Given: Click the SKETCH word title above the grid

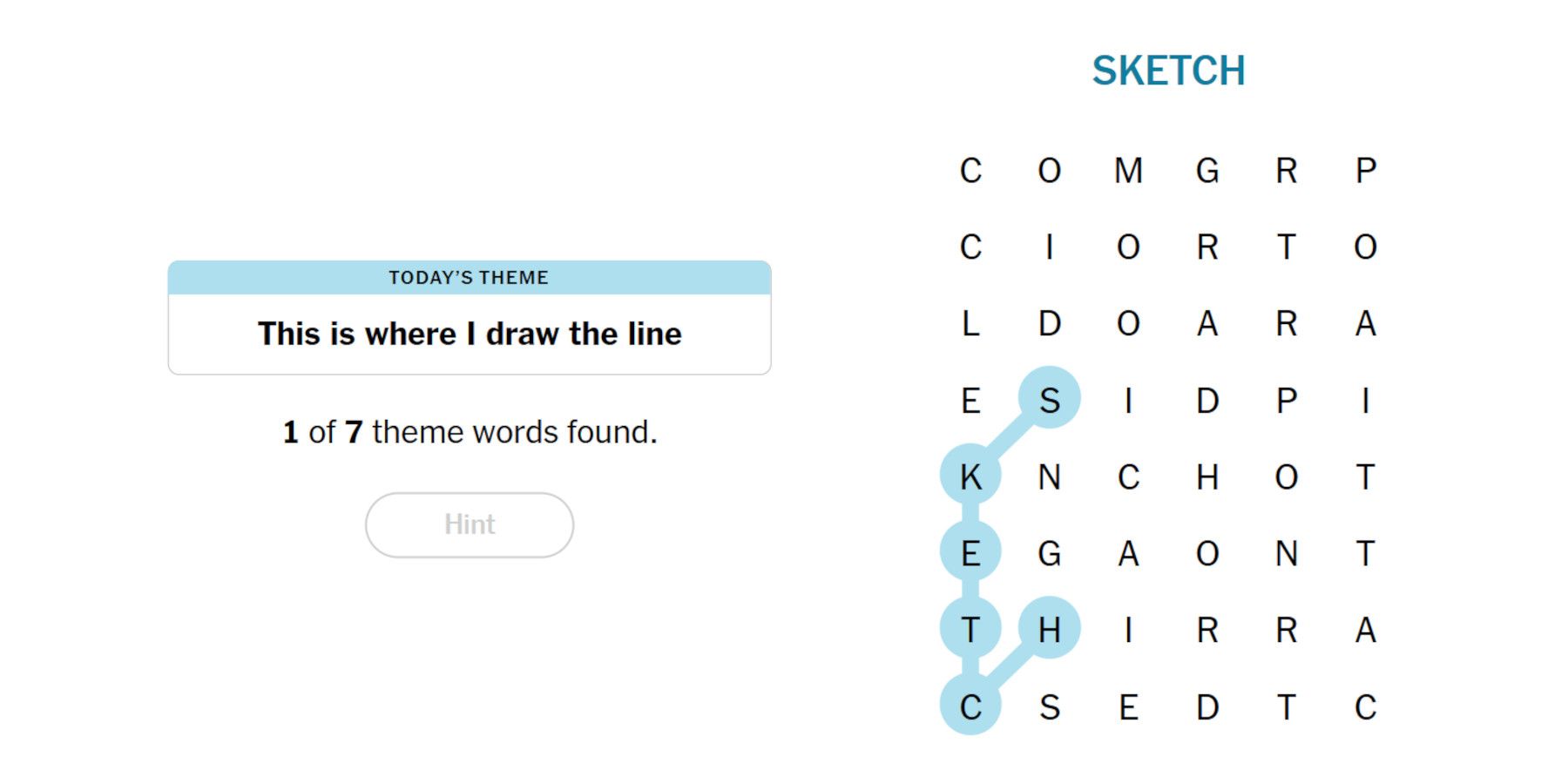Looking at the screenshot, I should tap(1168, 71).
